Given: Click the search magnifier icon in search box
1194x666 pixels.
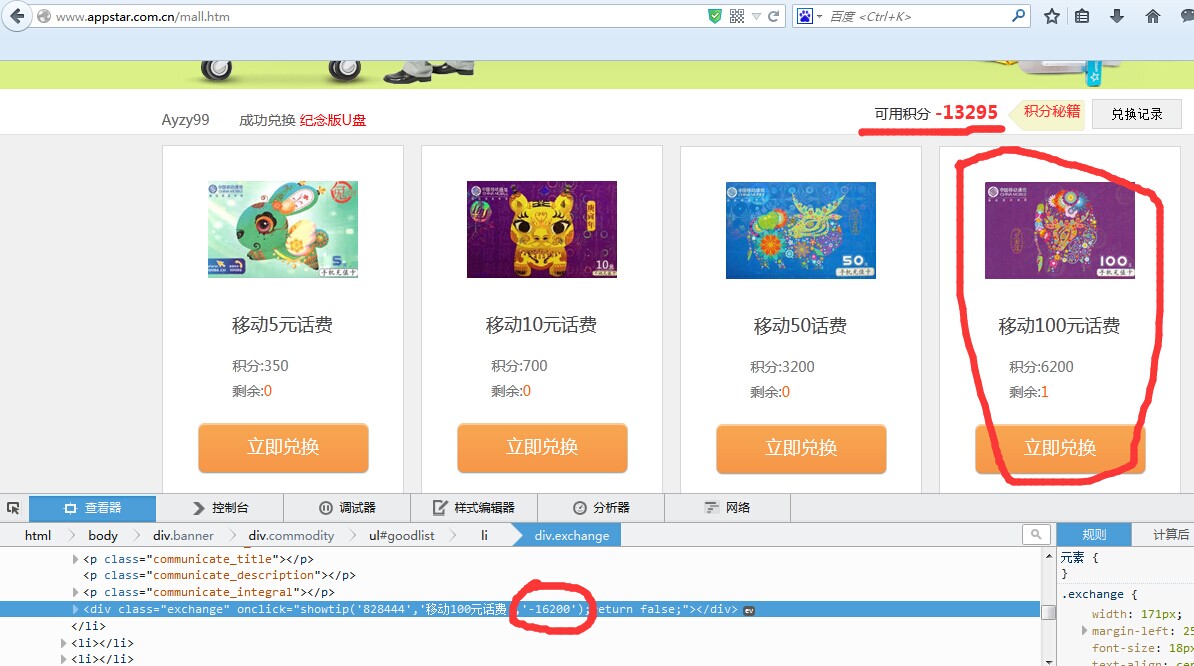Looking at the screenshot, I should coord(1018,16).
